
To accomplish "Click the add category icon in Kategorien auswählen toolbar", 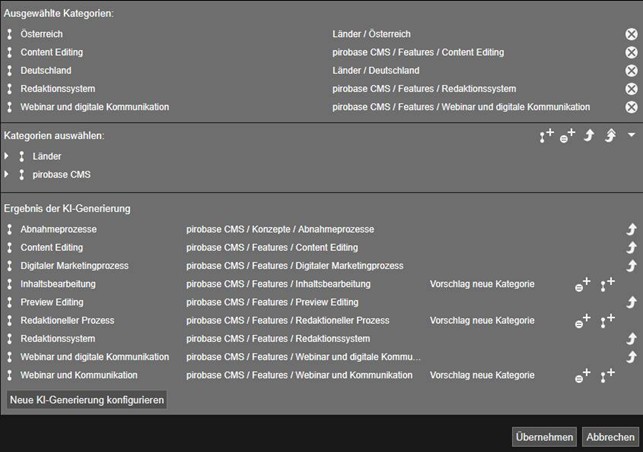I will 546,136.
